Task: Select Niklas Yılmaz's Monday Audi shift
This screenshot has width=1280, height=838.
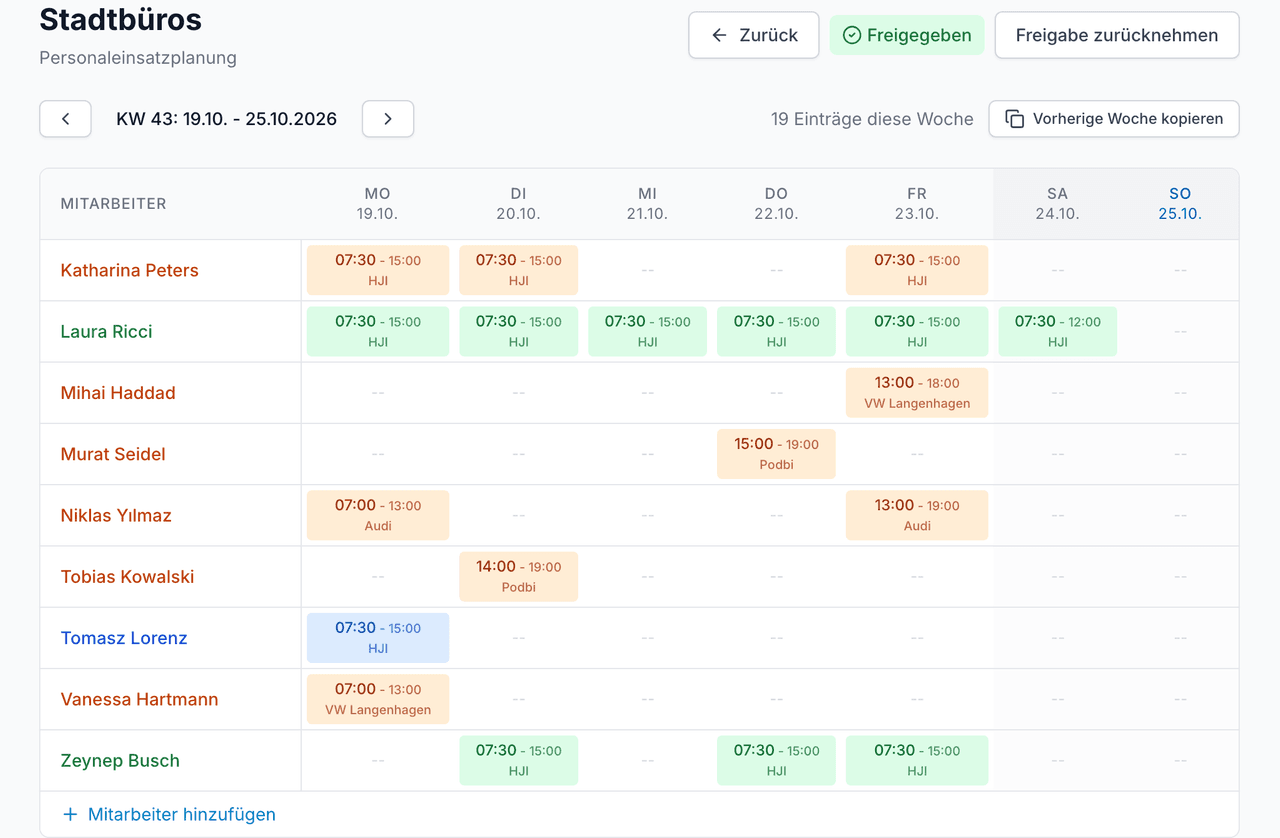Action: (x=378, y=515)
